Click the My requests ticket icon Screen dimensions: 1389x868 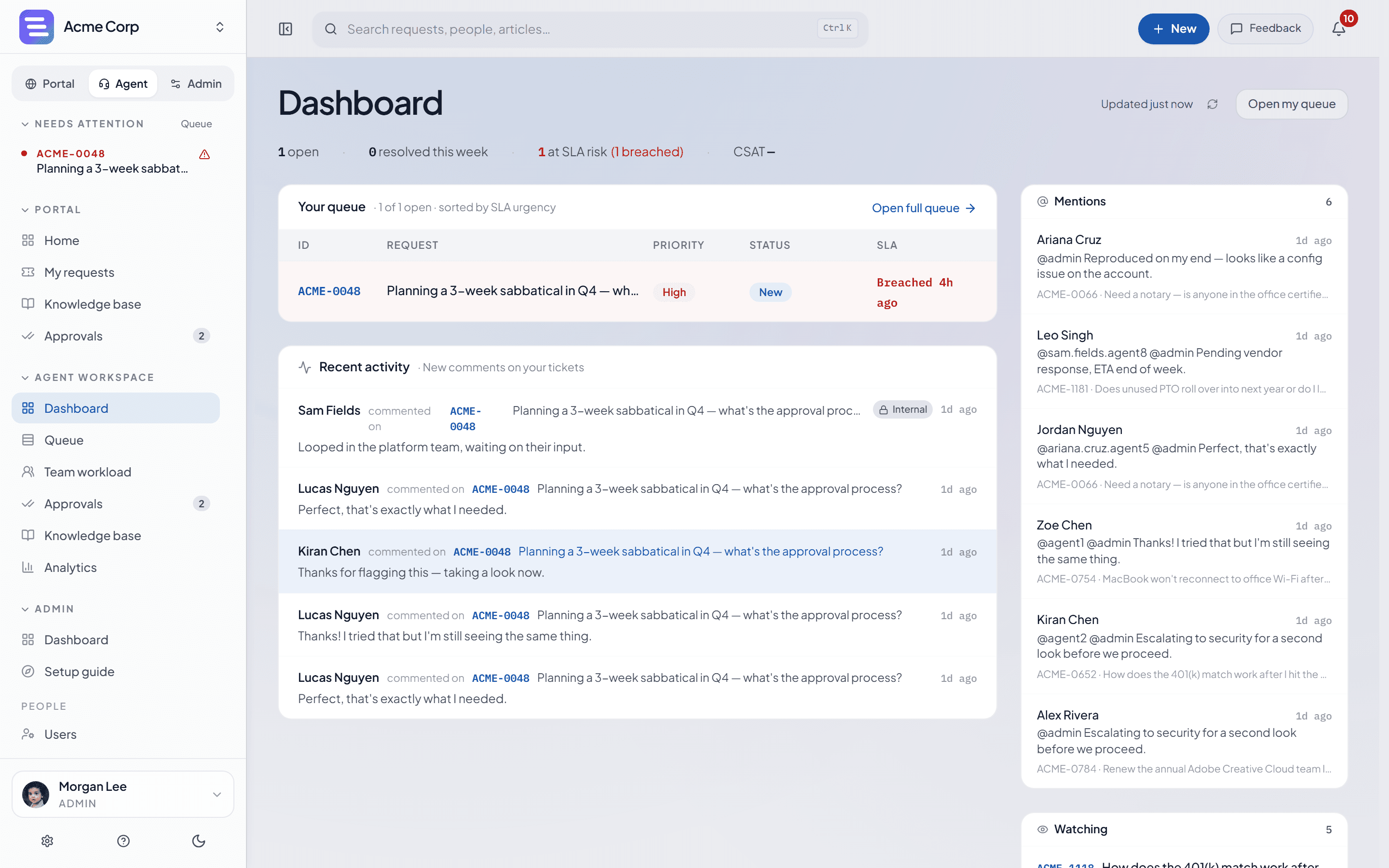pos(27,272)
